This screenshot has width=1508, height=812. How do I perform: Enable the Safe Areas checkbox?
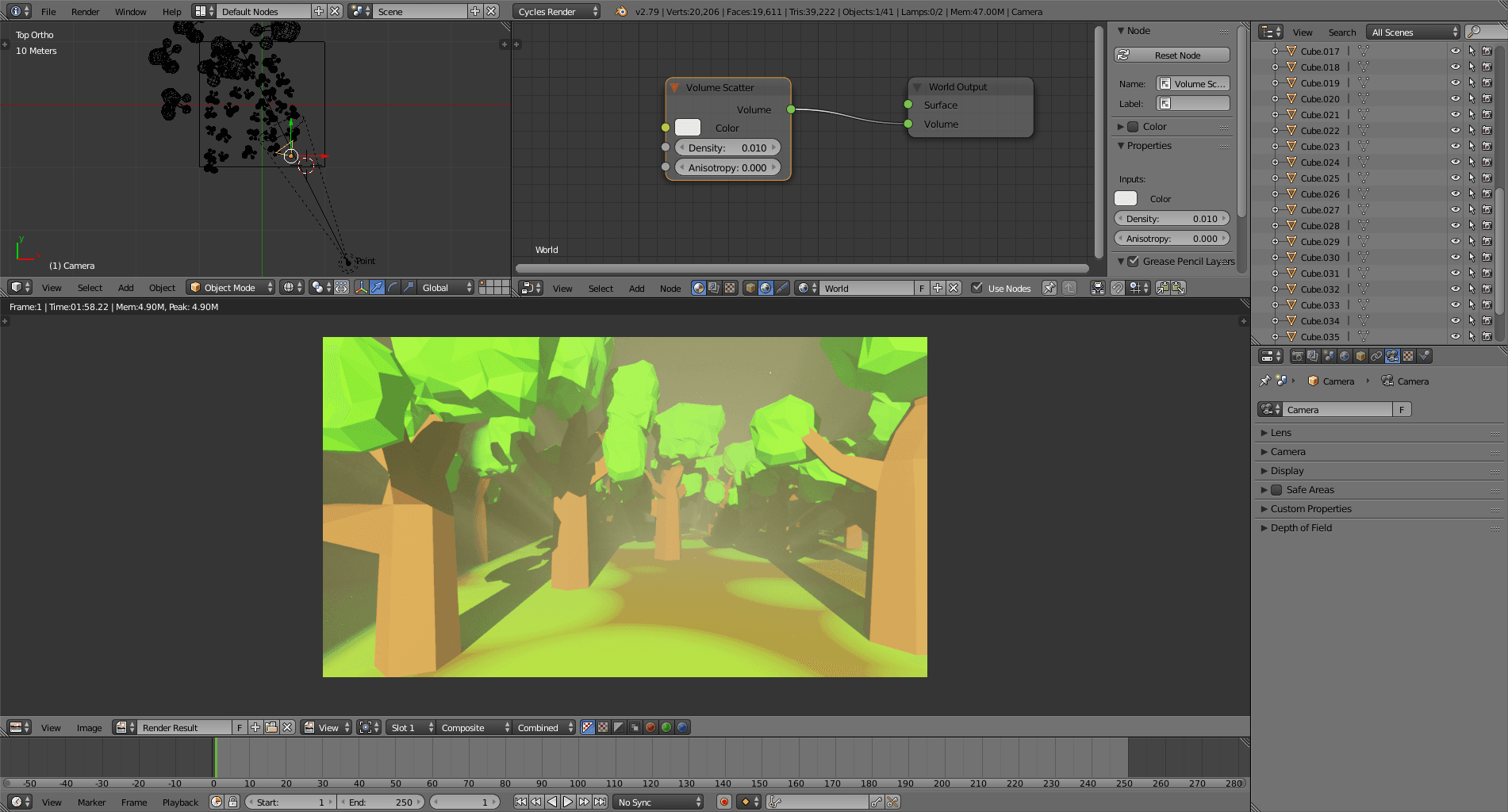(x=1276, y=490)
